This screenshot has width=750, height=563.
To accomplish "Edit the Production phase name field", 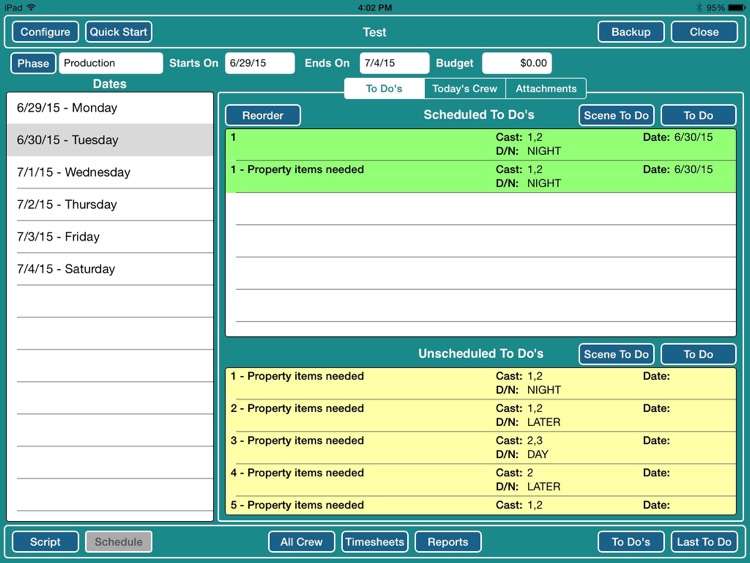I will [x=110, y=63].
